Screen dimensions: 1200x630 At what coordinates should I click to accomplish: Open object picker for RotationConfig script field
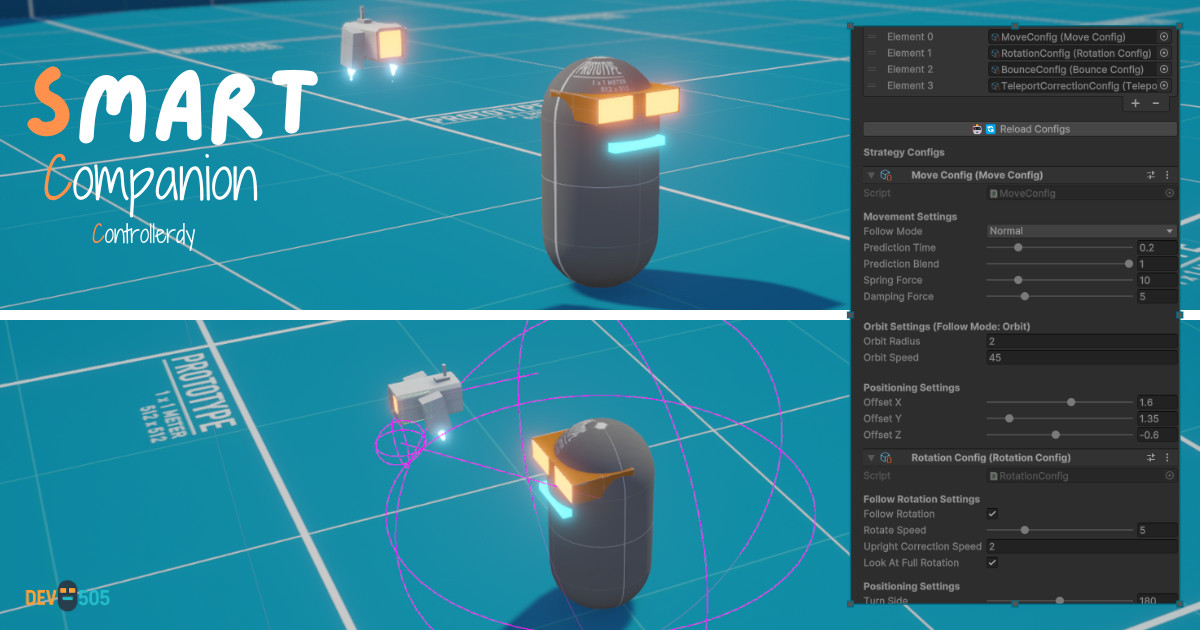1169,476
